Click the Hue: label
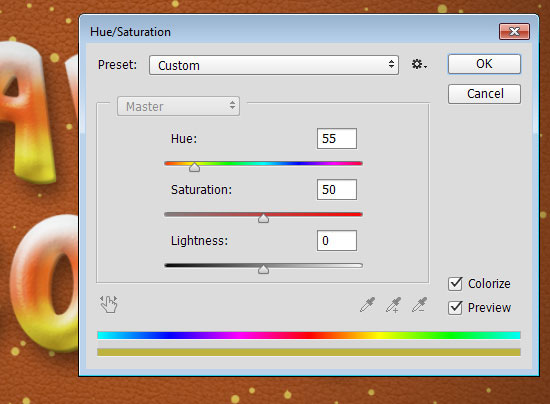Viewport: 550px width, 404px height. [184, 139]
